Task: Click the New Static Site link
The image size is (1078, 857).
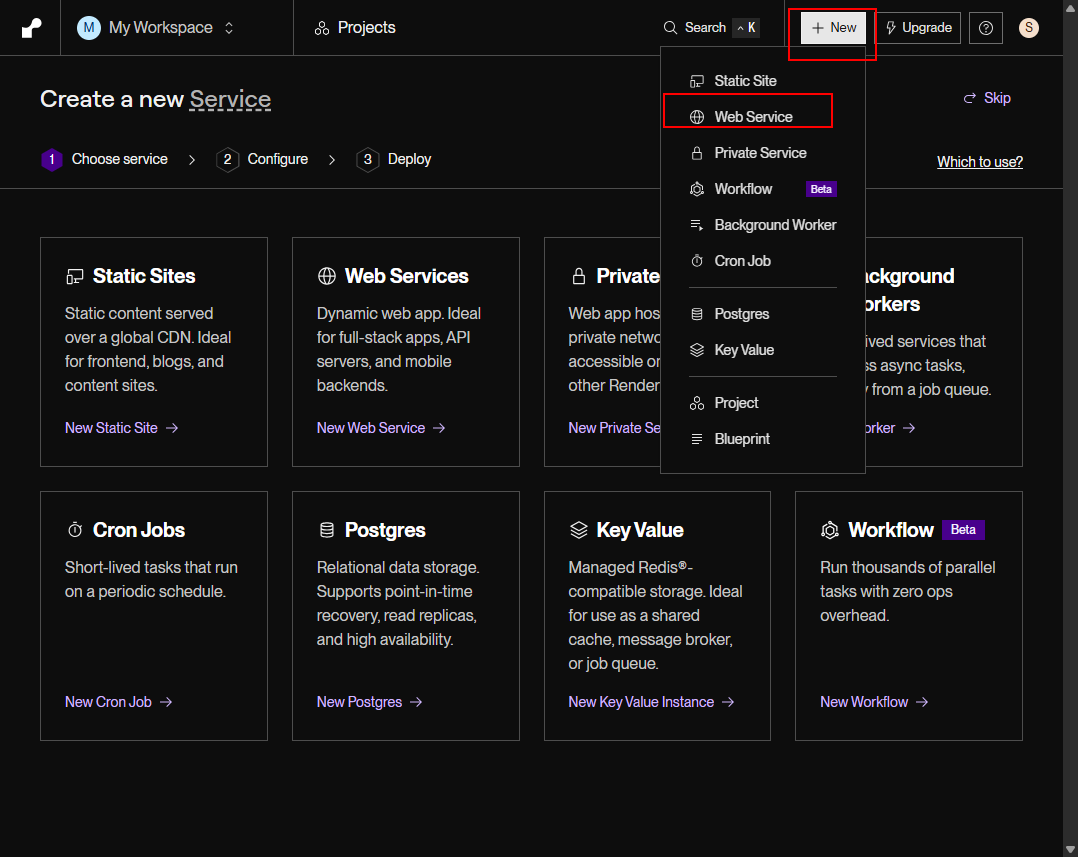Action: [122, 427]
